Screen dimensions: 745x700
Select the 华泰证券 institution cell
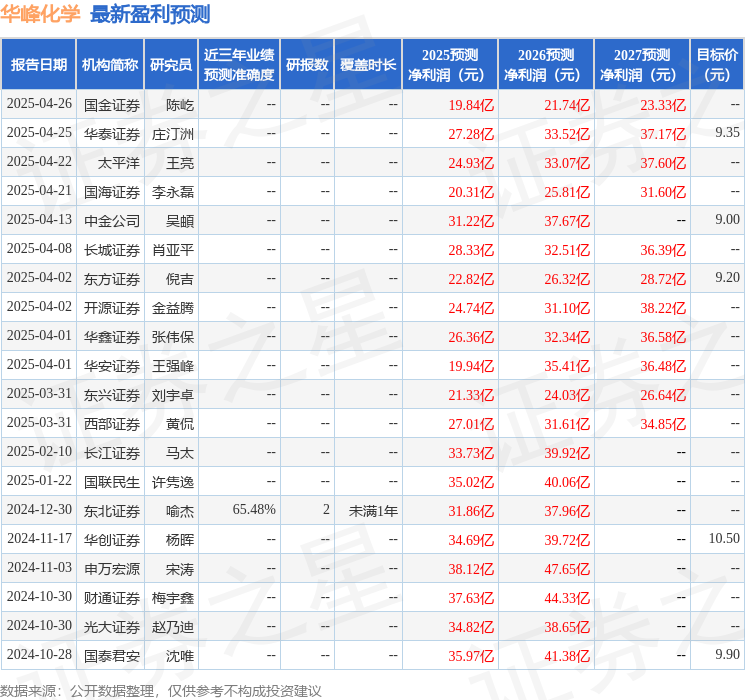point(112,134)
